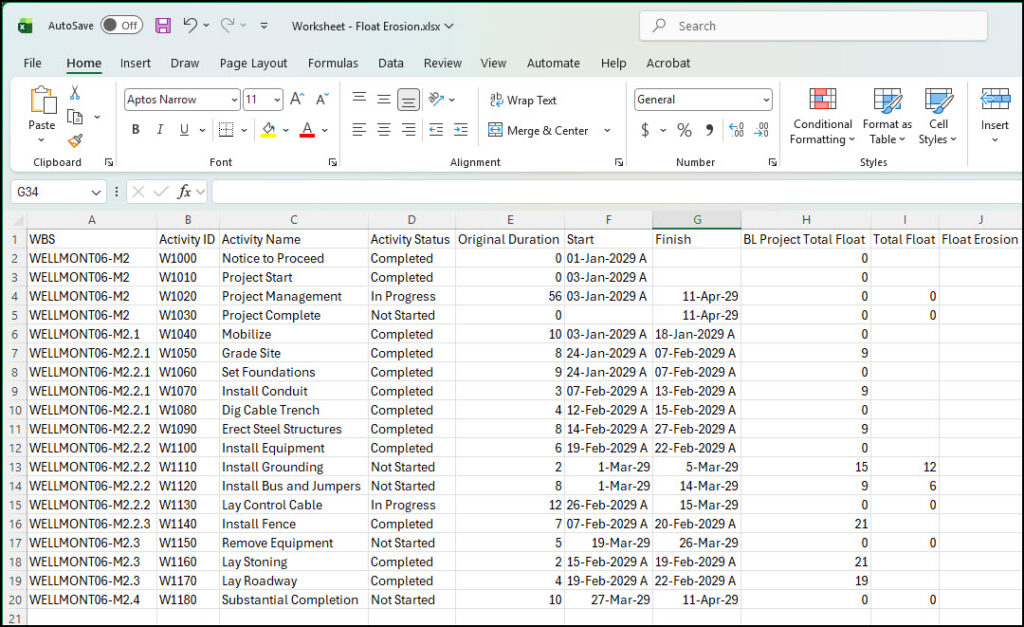1024x627 pixels.
Task: Click Accounting Number Format dollar icon
Action: coord(645,130)
